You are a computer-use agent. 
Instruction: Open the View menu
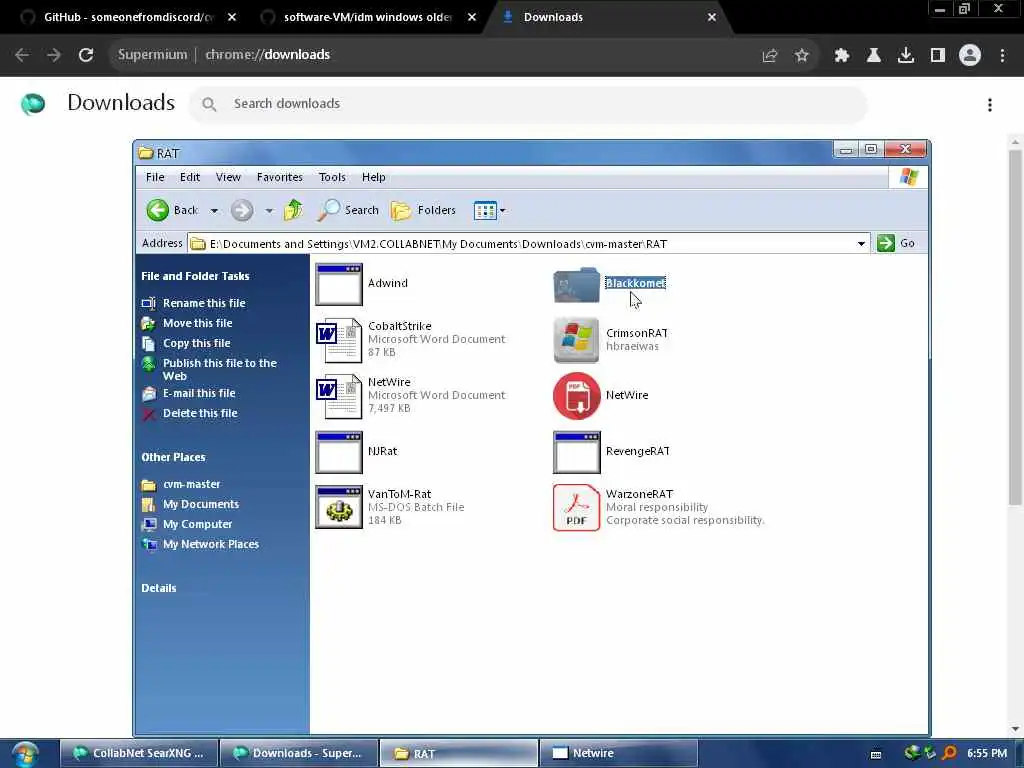(x=229, y=177)
